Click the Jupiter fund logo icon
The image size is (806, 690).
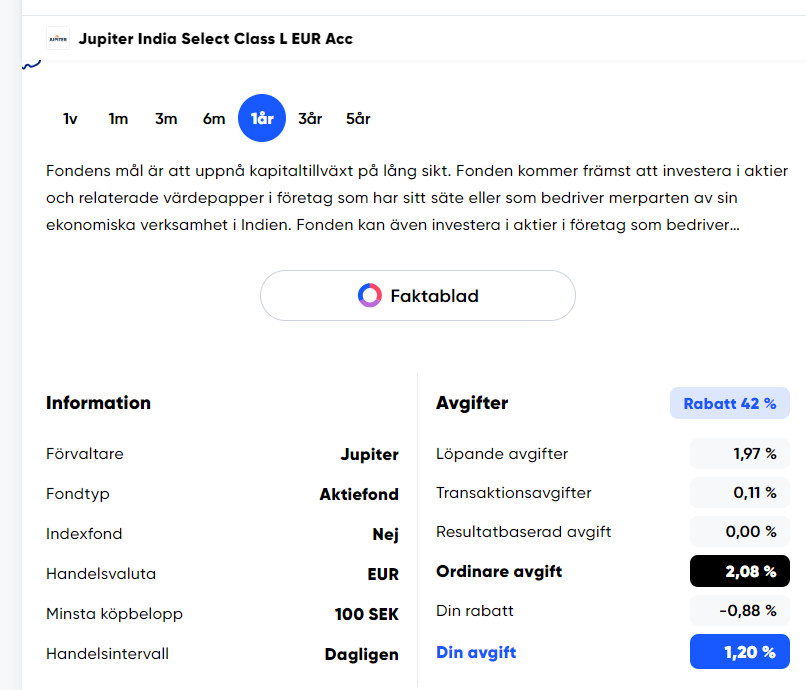58,39
